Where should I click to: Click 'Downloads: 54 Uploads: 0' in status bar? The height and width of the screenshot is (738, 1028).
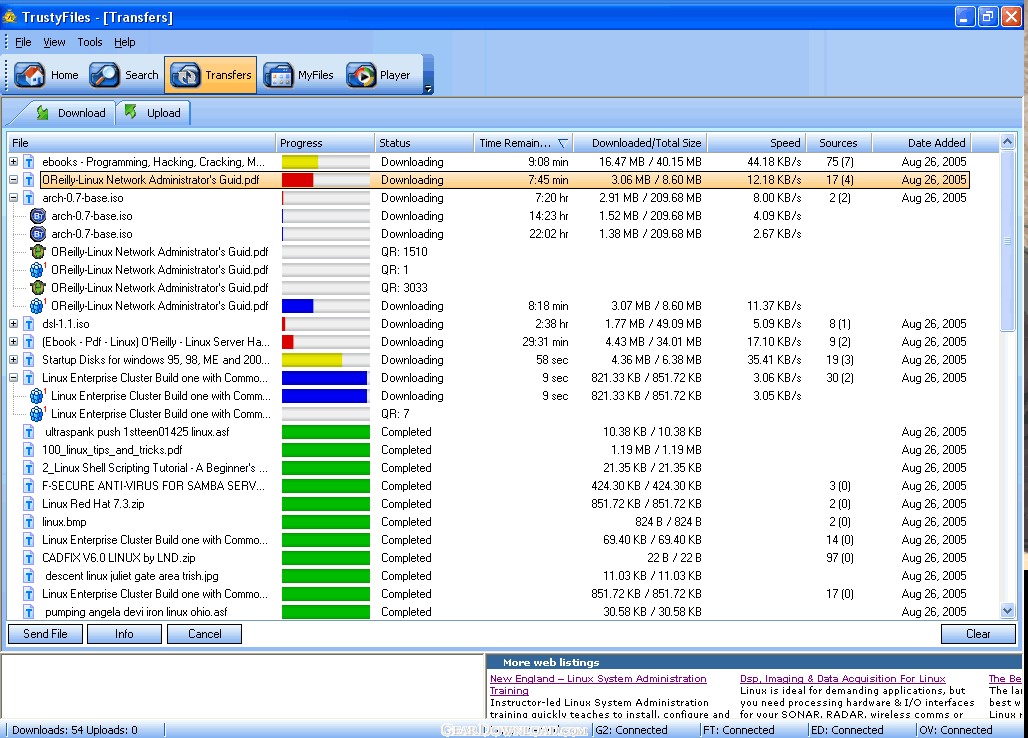pos(75,730)
